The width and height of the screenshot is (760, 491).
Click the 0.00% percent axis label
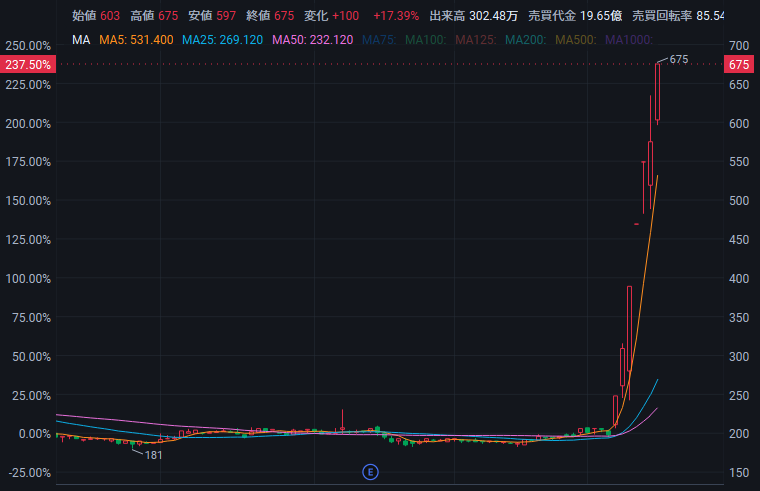coord(35,434)
